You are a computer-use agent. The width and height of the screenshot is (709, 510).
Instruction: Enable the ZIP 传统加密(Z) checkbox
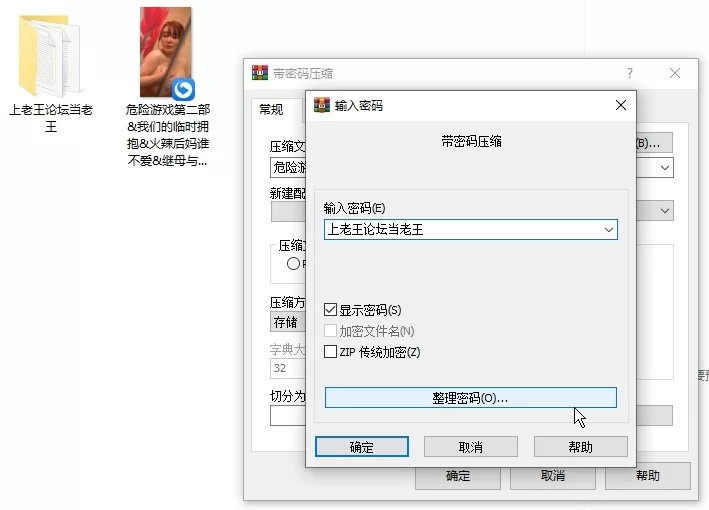tap(331, 352)
